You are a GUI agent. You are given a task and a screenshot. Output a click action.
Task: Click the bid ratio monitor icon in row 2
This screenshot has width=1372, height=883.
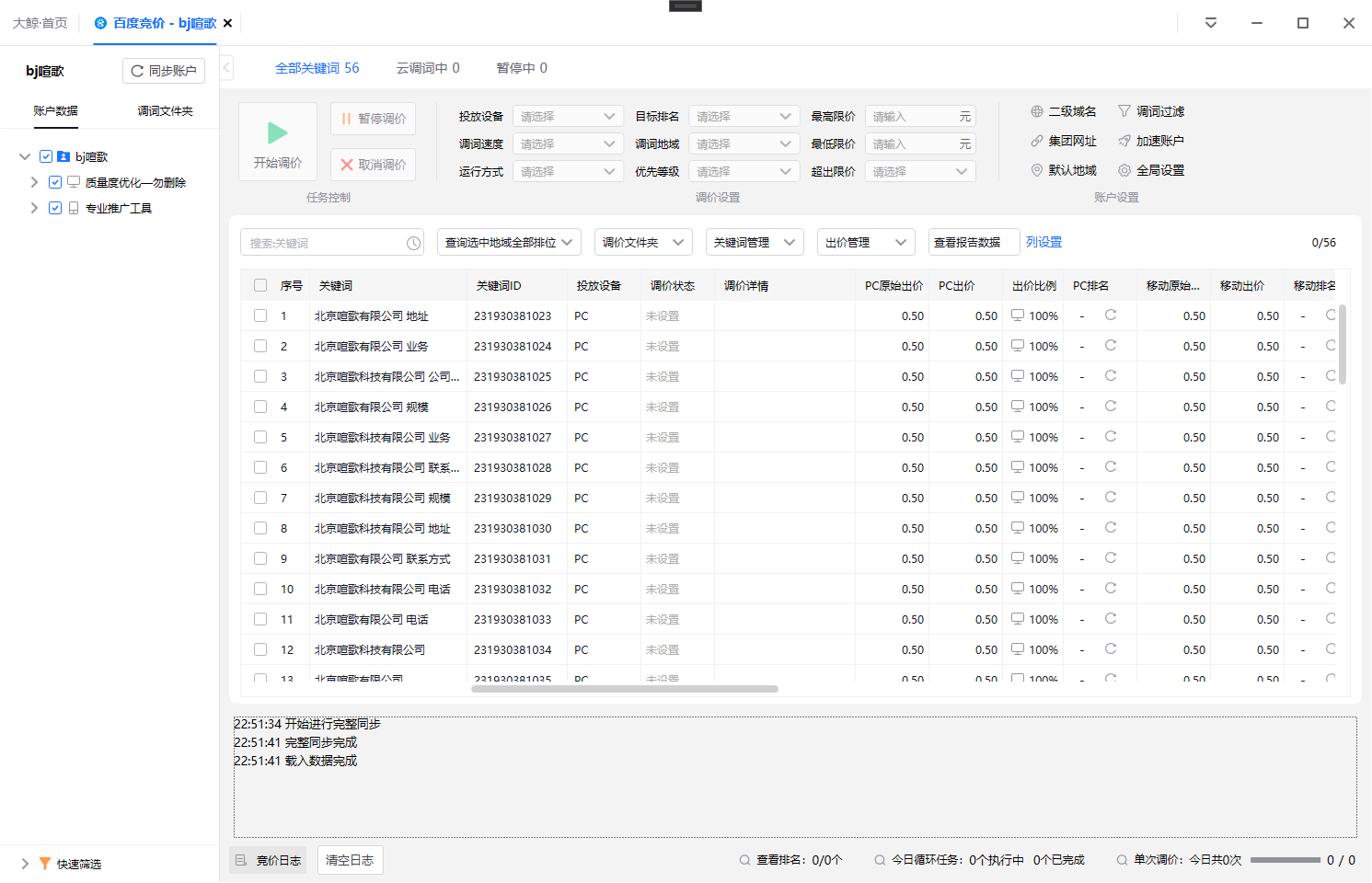1018,345
